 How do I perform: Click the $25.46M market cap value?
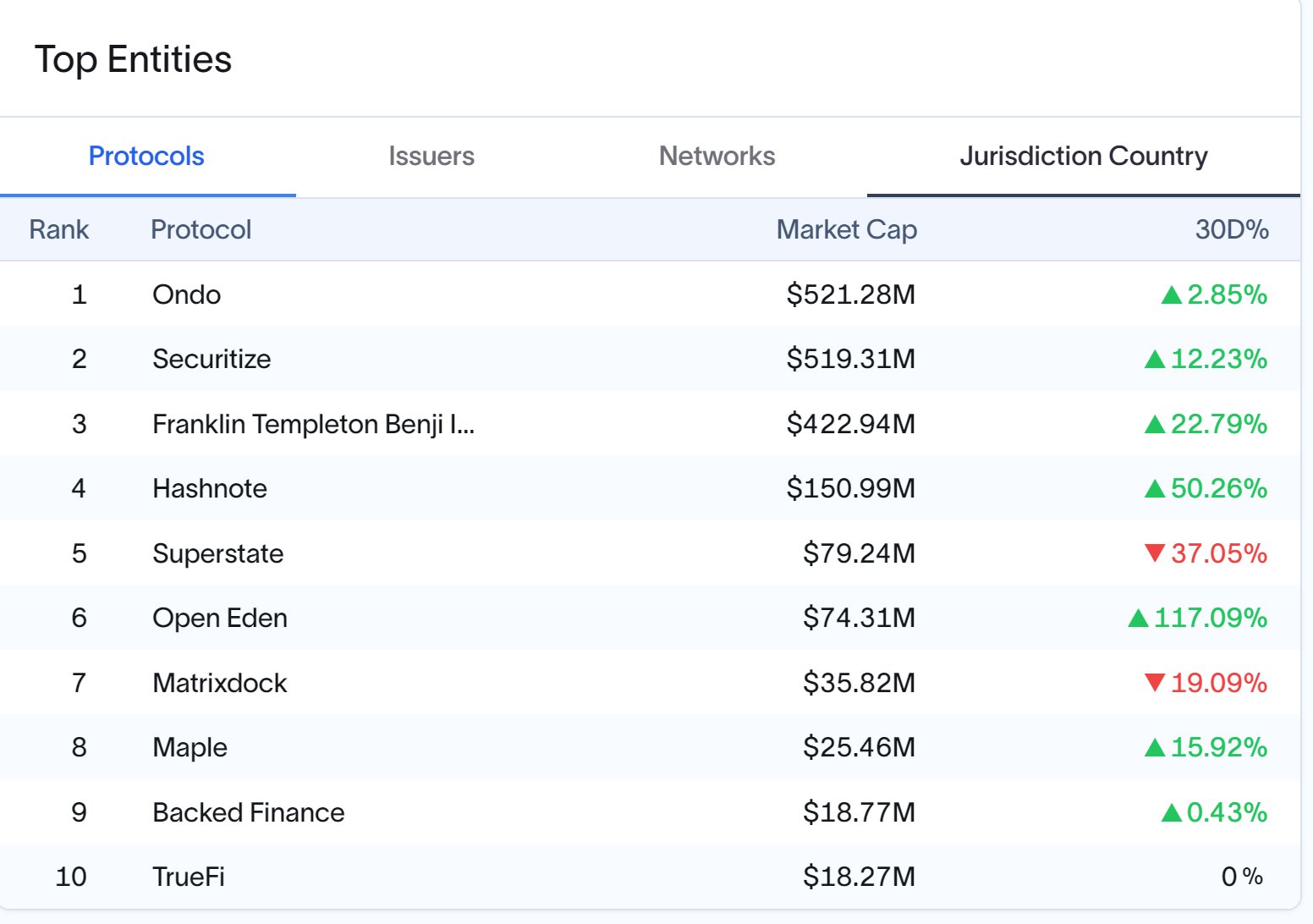pos(860,747)
